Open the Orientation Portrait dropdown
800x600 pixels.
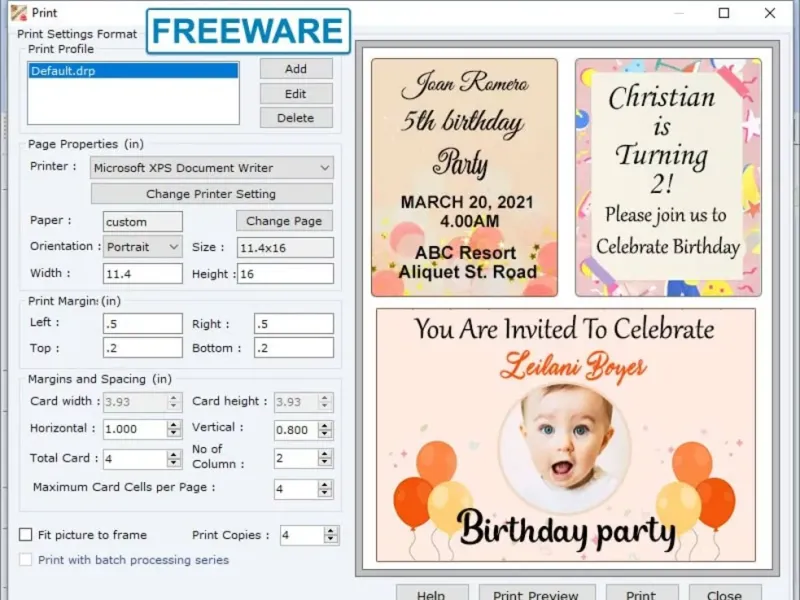142,247
